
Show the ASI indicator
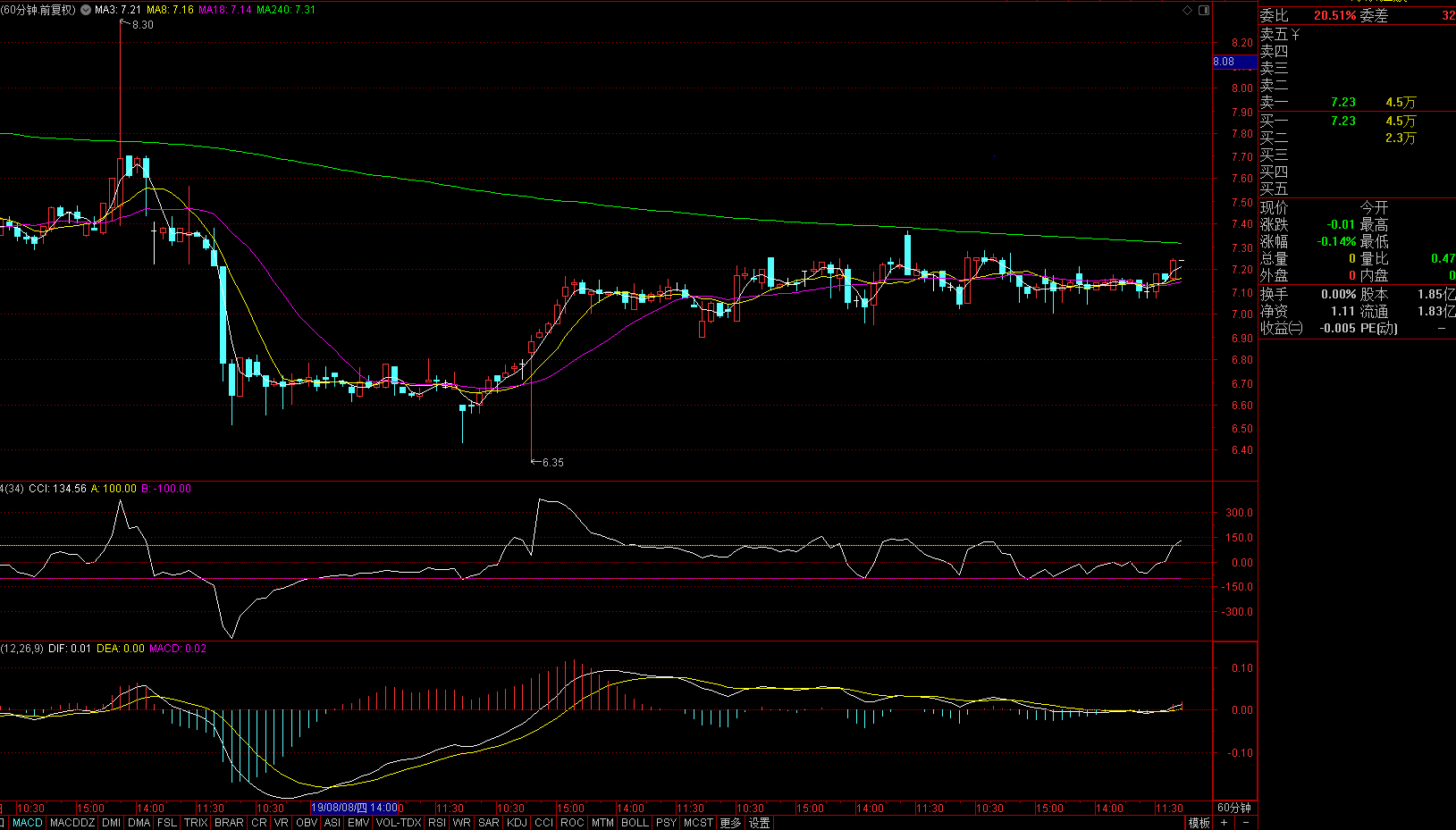click(332, 823)
